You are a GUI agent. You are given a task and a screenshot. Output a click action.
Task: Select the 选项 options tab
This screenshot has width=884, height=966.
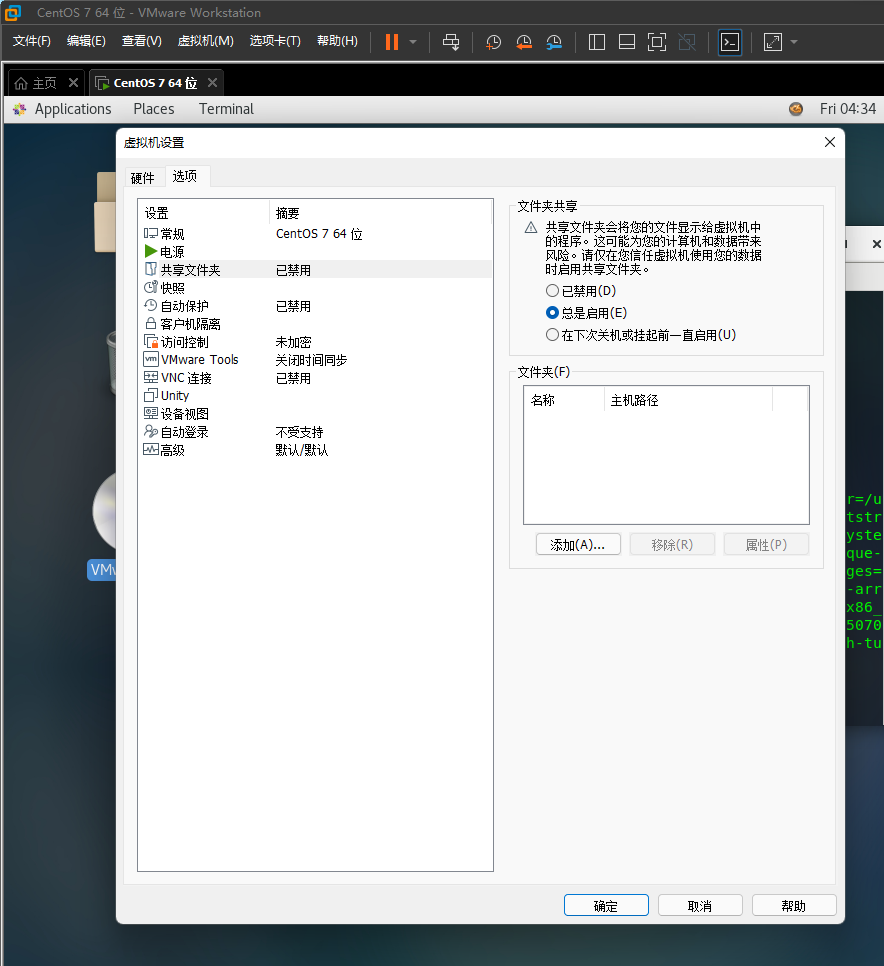click(185, 177)
